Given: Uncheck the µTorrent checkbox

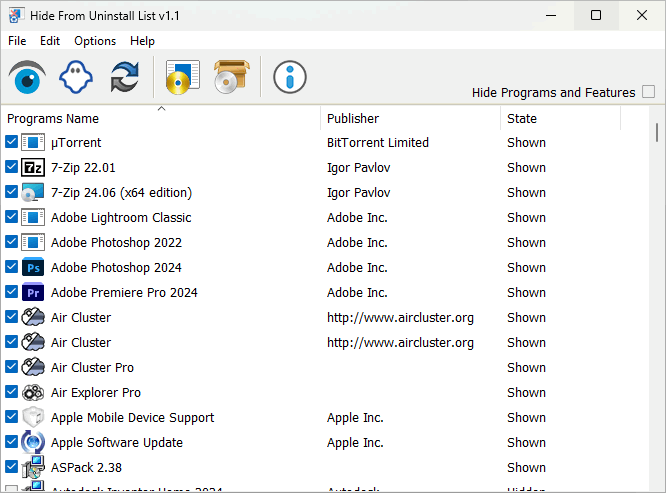Looking at the screenshot, I should pyautogui.click(x=11, y=142).
